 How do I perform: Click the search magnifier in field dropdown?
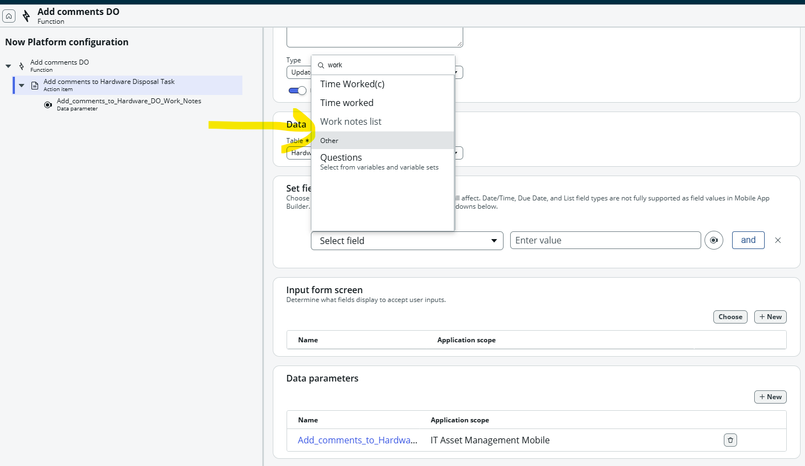tap(321, 65)
